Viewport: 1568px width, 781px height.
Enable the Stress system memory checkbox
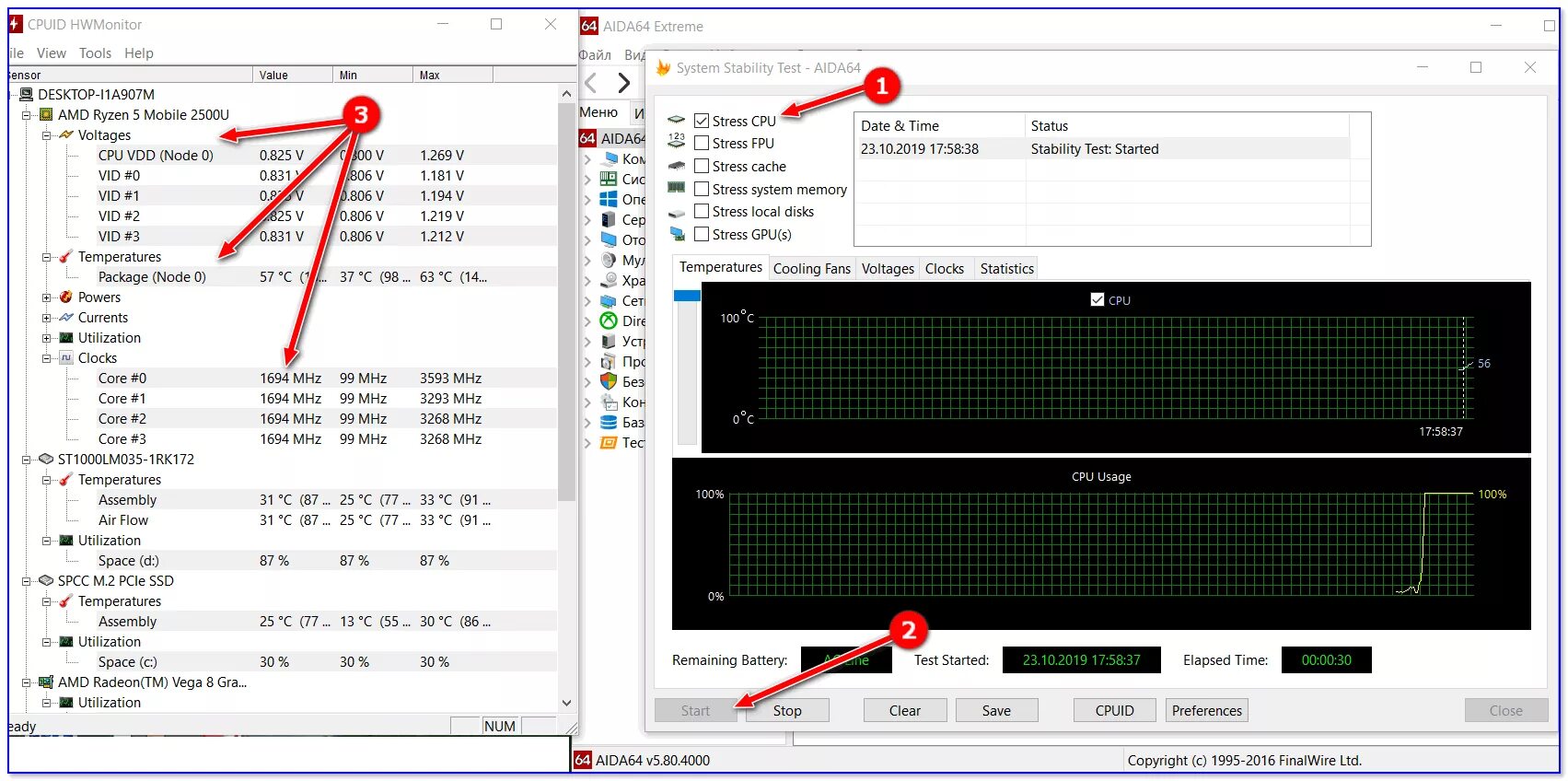point(702,189)
